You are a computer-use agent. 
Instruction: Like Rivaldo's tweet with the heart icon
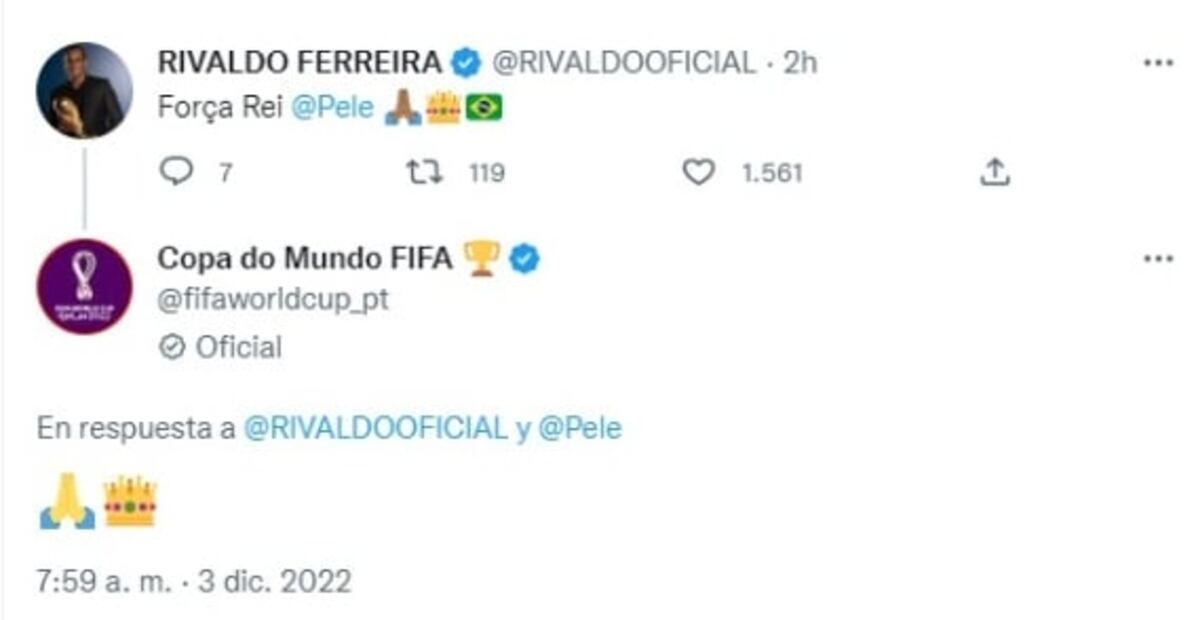click(x=698, y=173)
